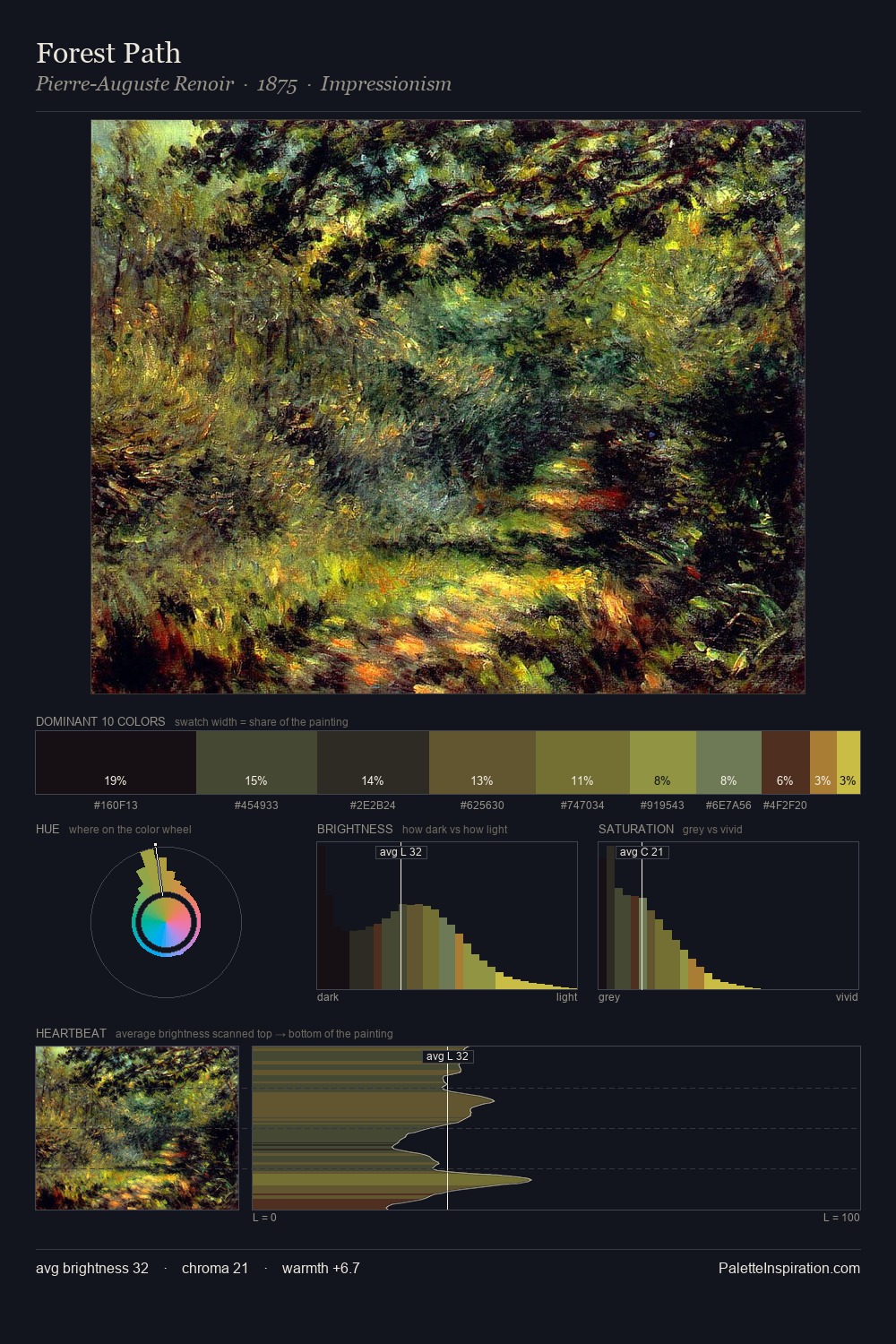
Task: Click the 'HUE' section heading
Action: coord(47,829)
